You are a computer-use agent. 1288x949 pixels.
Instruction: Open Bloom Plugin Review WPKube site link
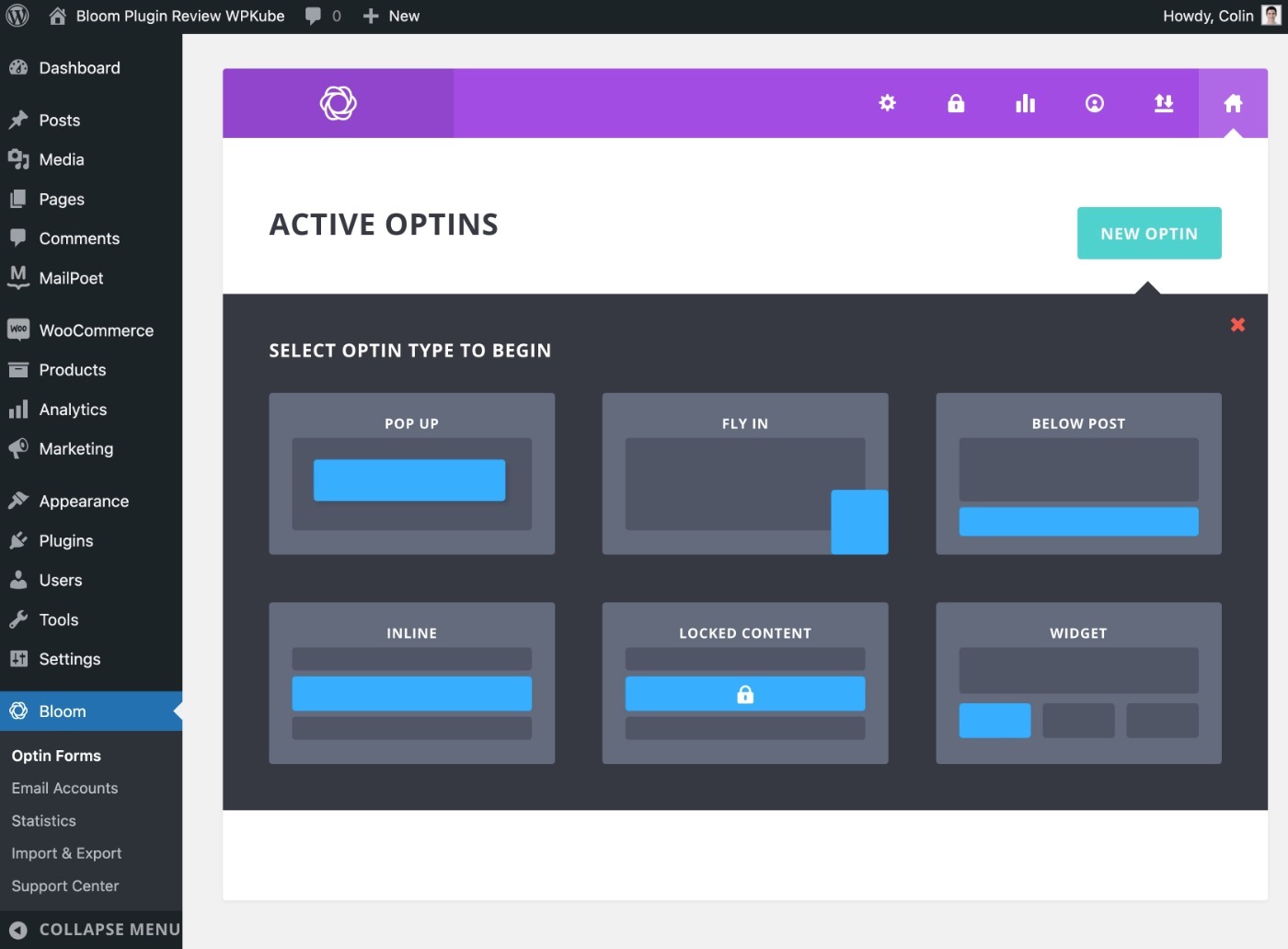tap(167, 16)
